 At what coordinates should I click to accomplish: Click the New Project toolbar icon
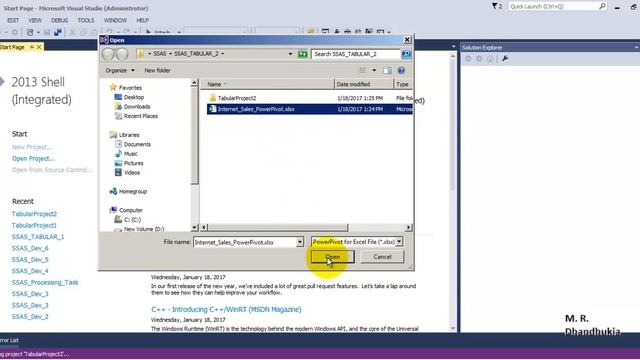click(x=30, y=32)
